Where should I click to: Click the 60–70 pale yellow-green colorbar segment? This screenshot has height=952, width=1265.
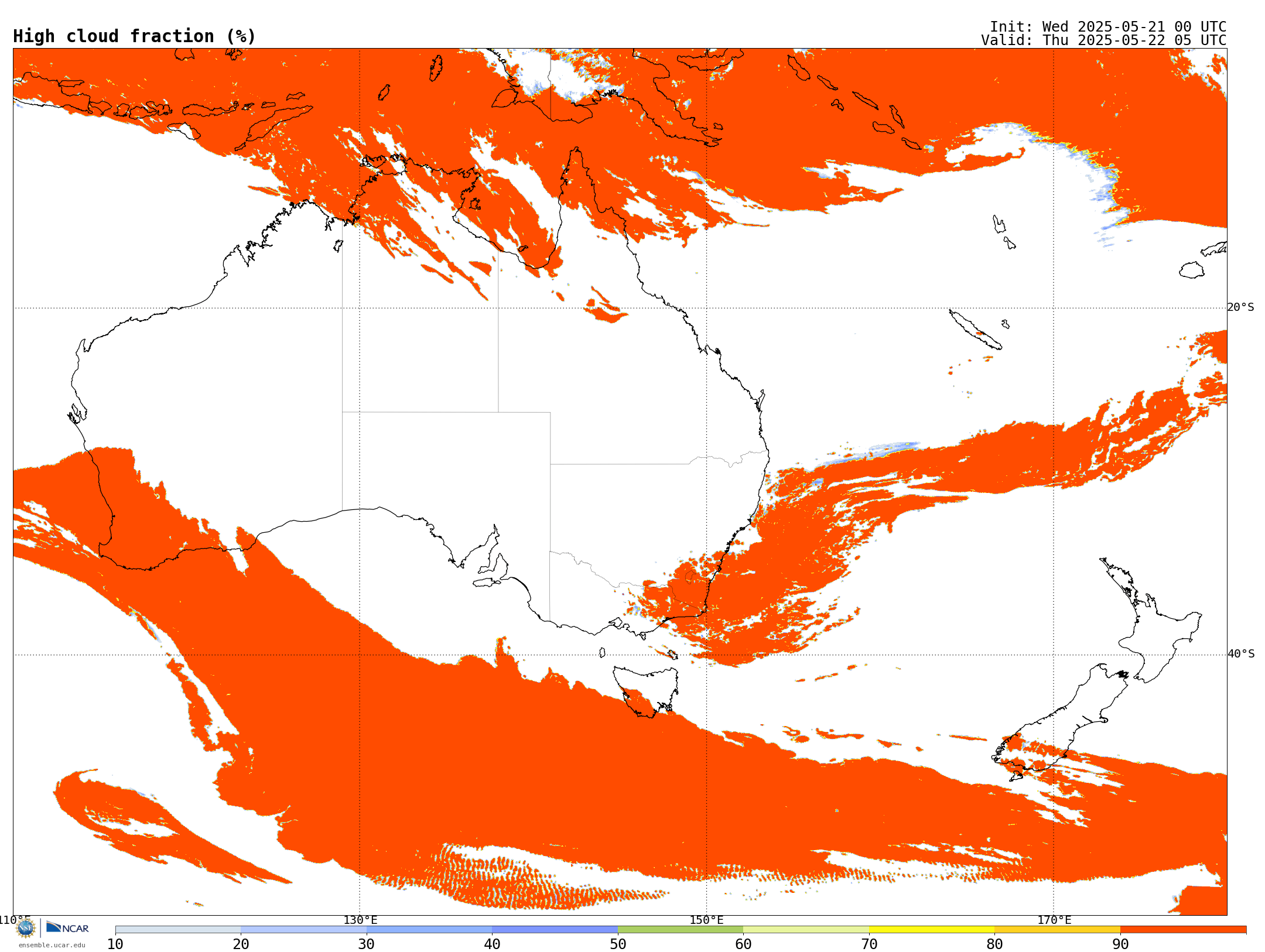click(x=806, y=930)
